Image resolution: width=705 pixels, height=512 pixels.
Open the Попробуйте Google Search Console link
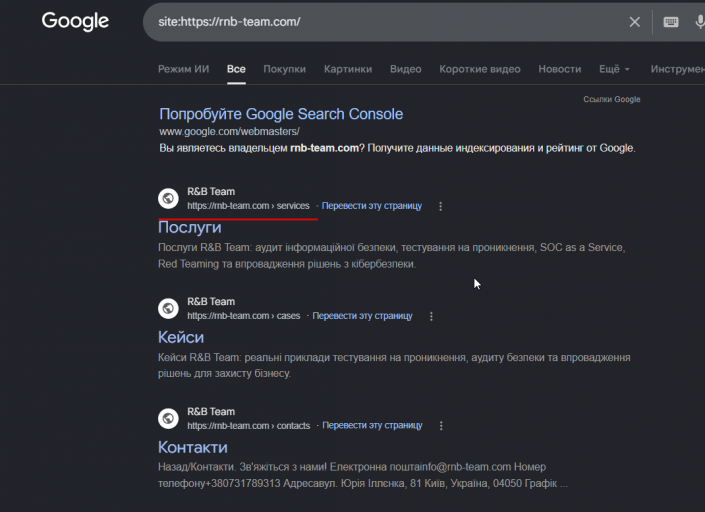click(x=281, y=114)
